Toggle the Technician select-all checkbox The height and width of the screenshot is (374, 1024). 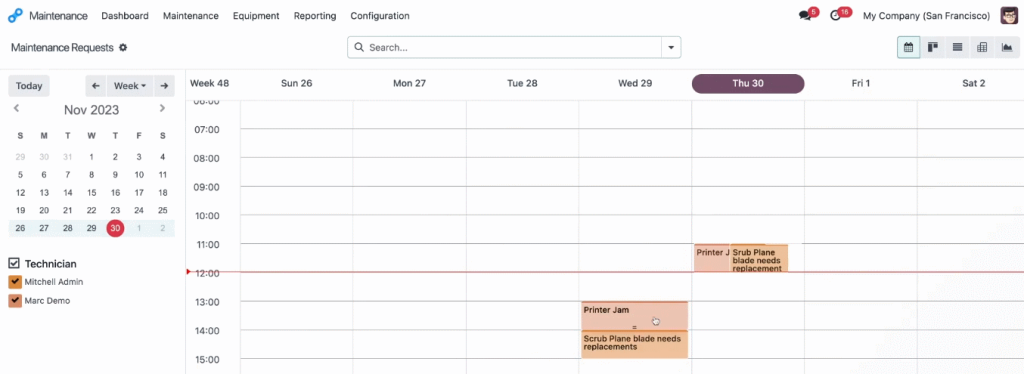14,263
